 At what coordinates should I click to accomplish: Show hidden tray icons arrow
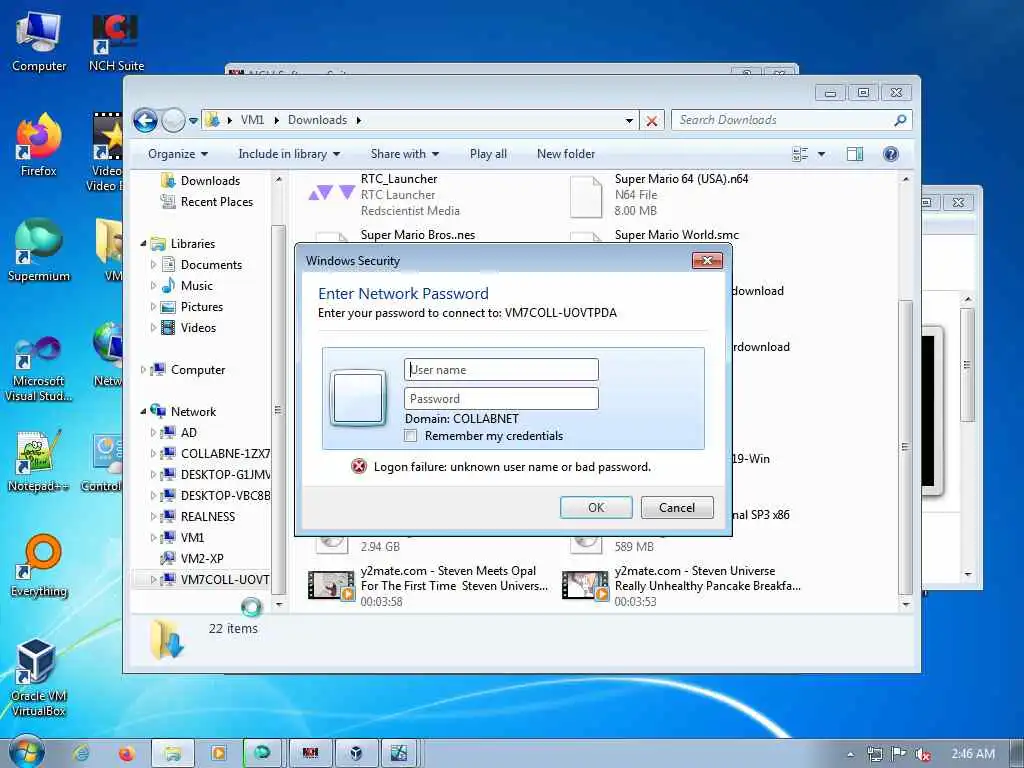pos(850,754)
